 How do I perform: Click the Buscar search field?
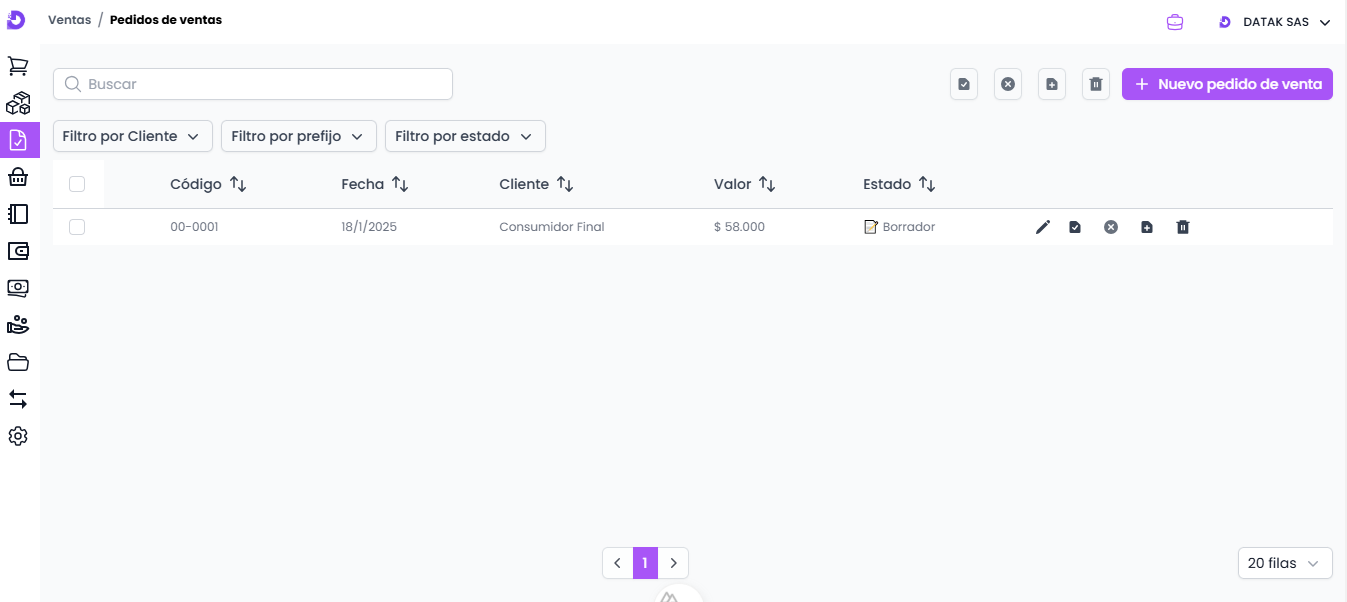tap(253, 84)
